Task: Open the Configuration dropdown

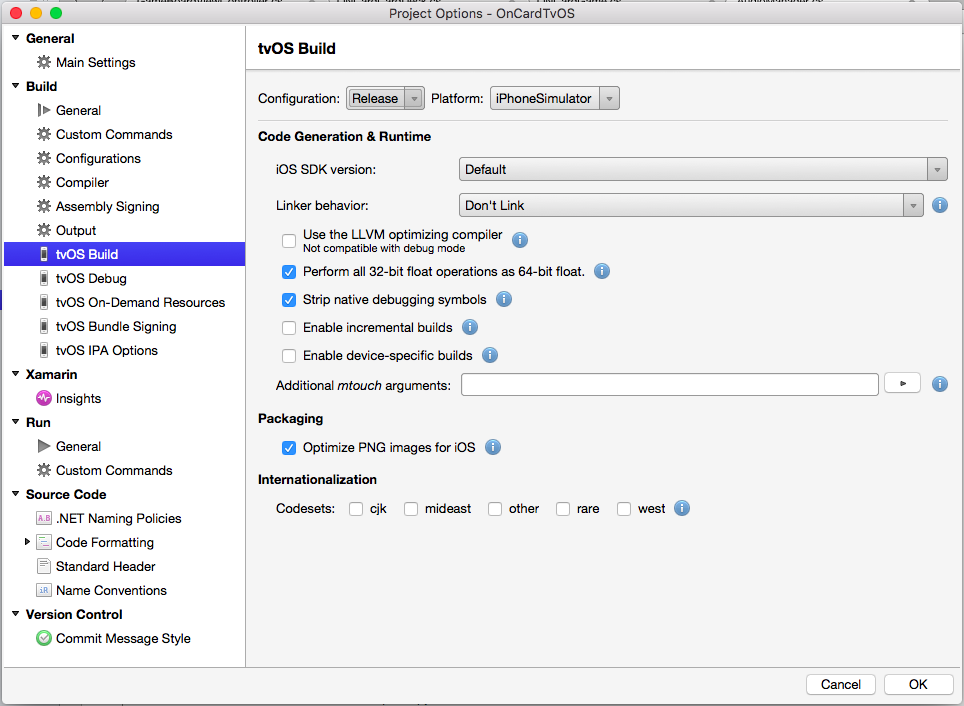Action: [x=385, y=98]
